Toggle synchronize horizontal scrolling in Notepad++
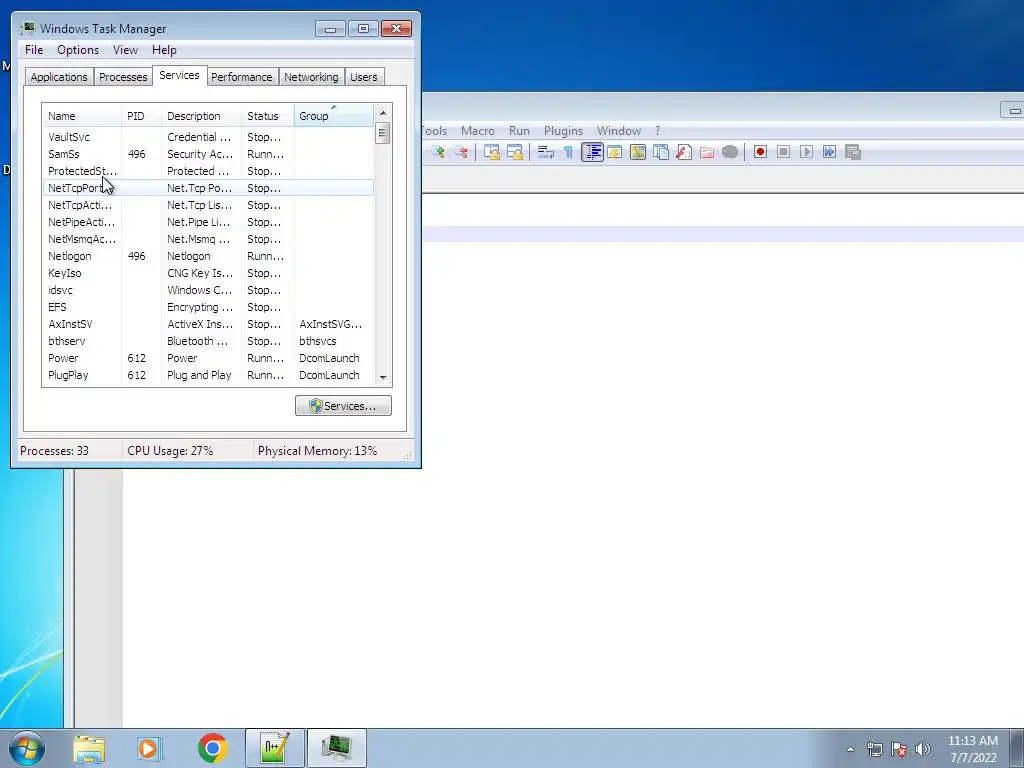 [515, 152]
